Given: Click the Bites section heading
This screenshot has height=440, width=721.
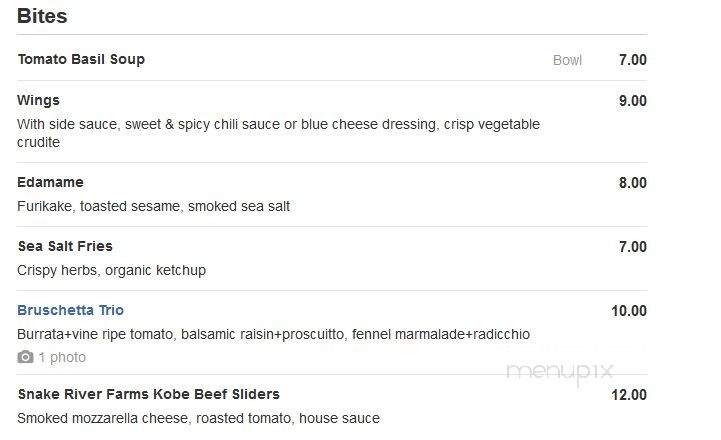Looking at the screenshot, I should point(42,16).
